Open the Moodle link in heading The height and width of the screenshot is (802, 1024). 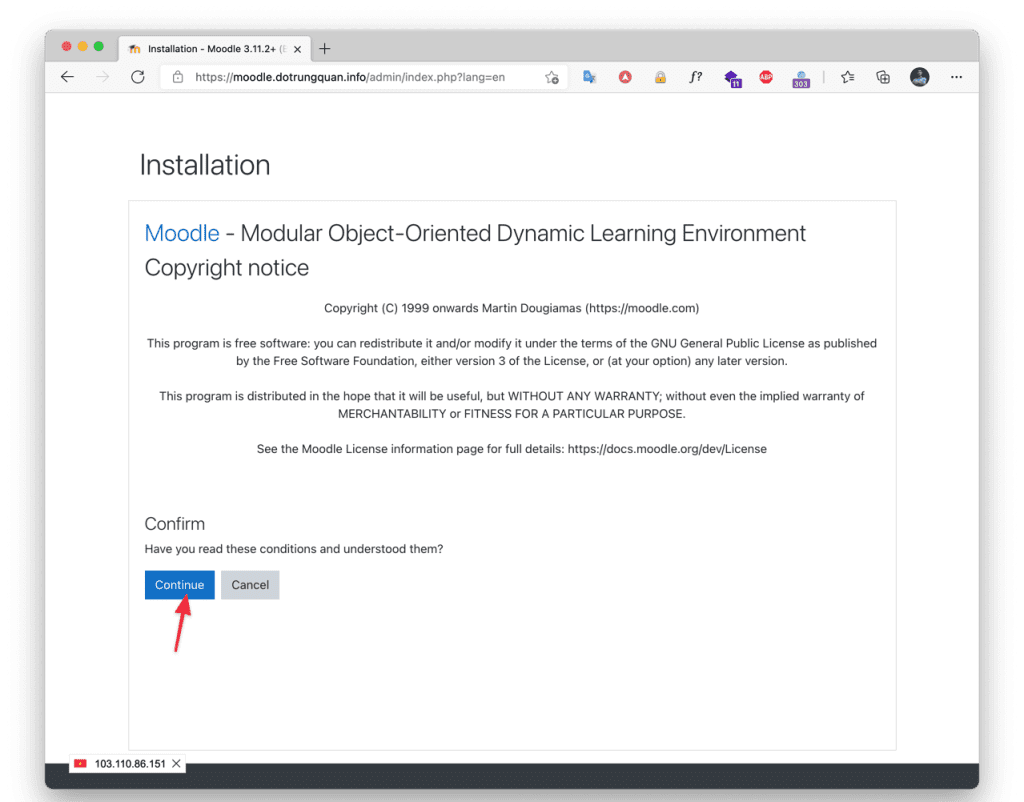pyautogui.click(x=182, y=233)
